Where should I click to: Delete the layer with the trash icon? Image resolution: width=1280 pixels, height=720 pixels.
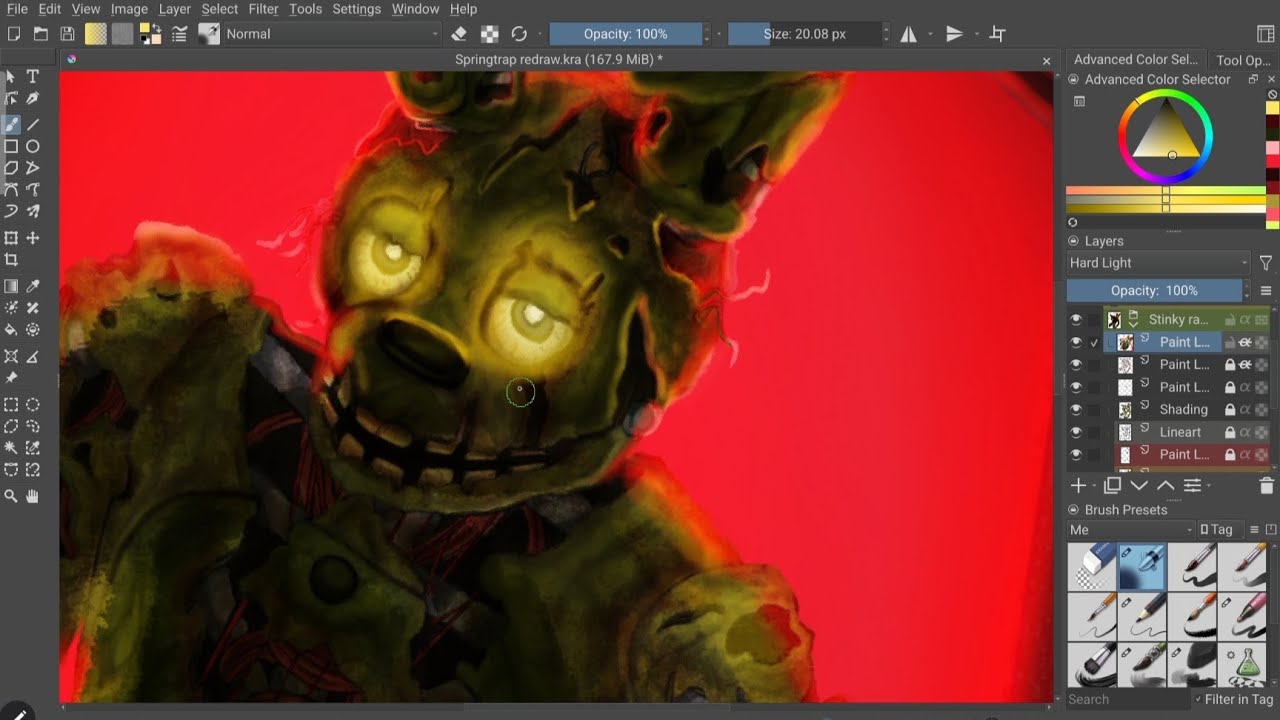1267,485
